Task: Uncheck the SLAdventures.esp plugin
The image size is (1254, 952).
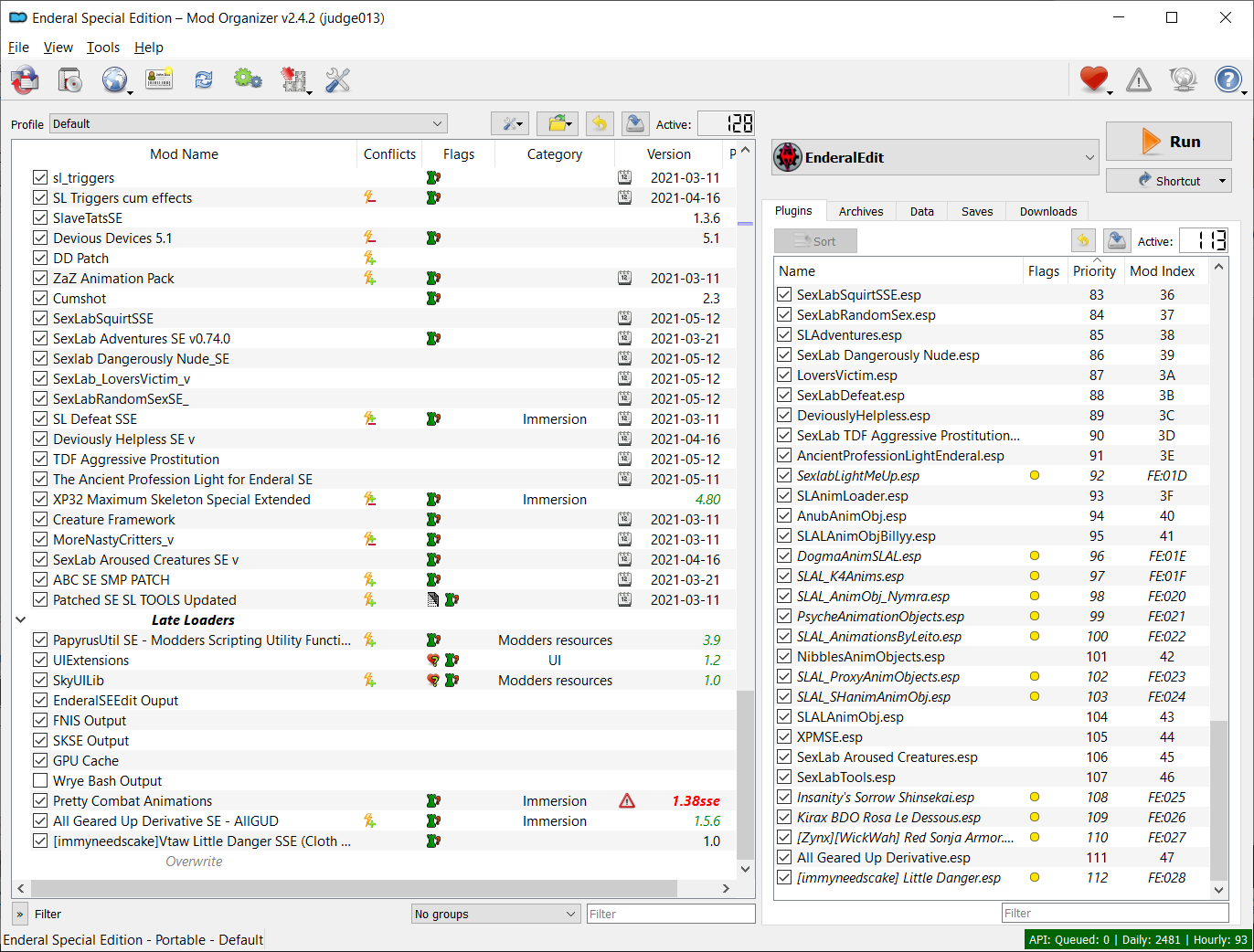Action: pyautogui.click(x=784, y=334)
